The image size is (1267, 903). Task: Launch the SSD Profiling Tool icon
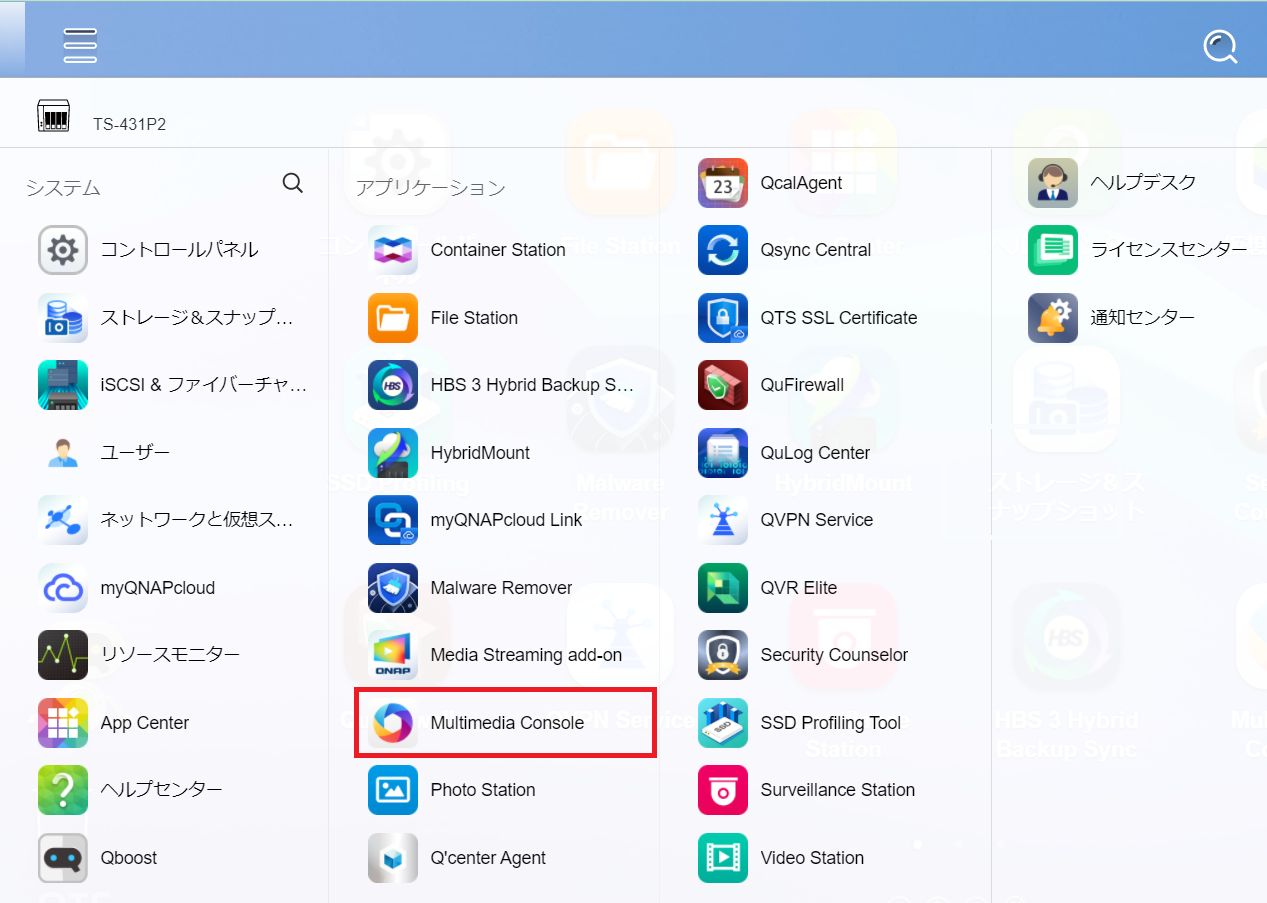[723, 723]
